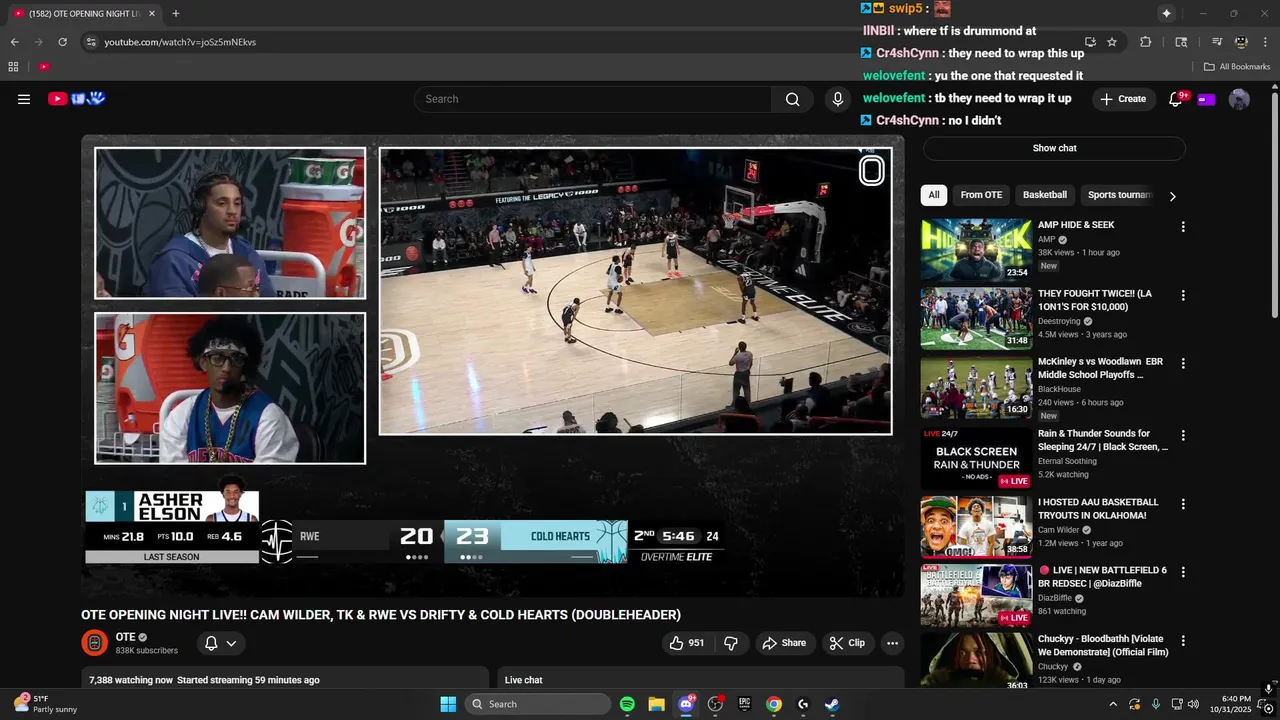Open options for Chuckyy Bloodbathh video
This screenshot has height=720, width=1280.
point(1183,641)
